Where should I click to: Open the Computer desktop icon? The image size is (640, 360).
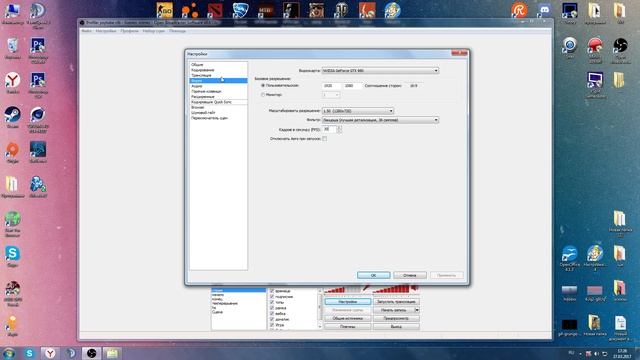tap(13, 11)
